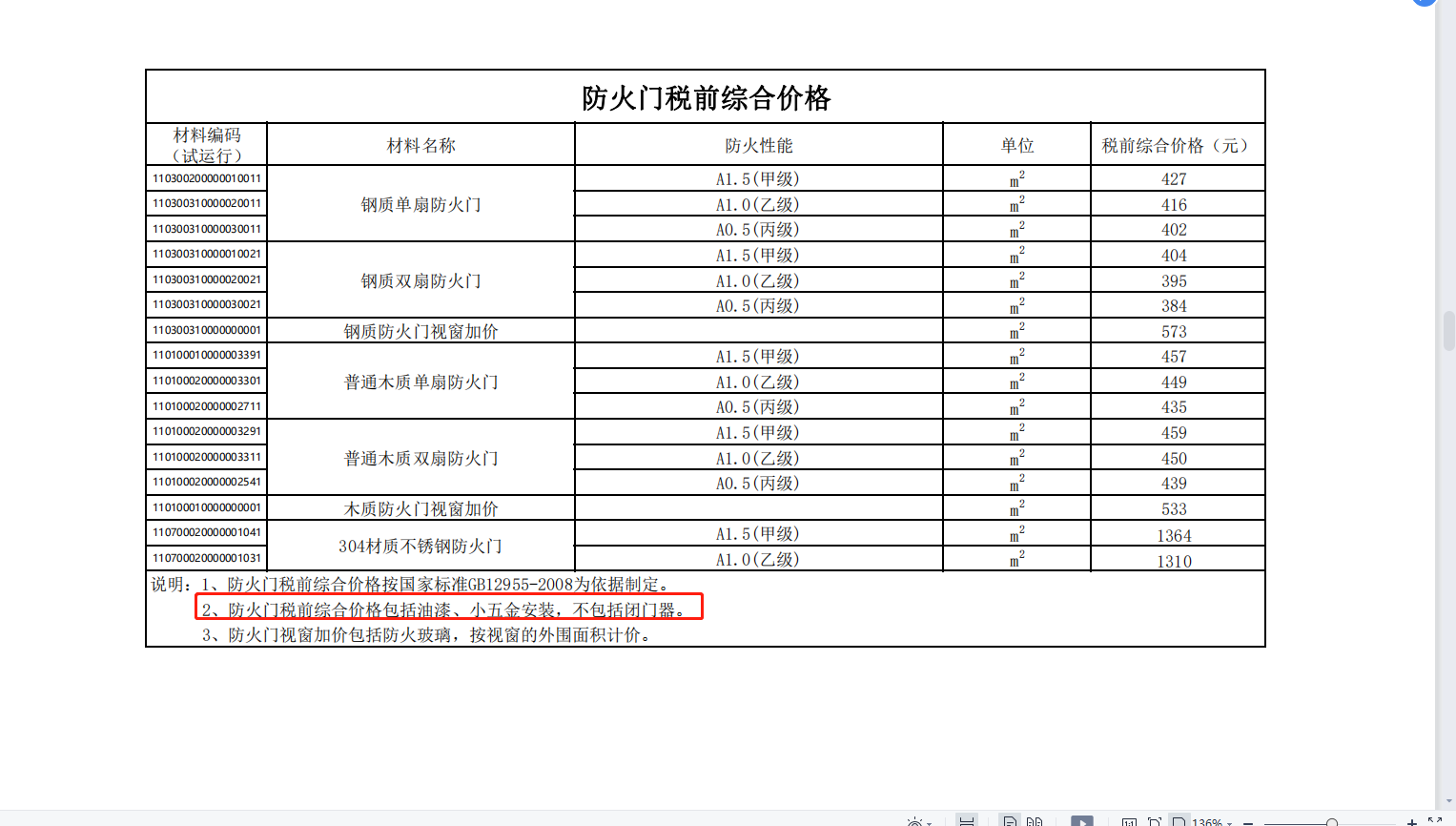1456x826 pixels.
Task: Zoom out with the minus button
Action: [1247, 823]
